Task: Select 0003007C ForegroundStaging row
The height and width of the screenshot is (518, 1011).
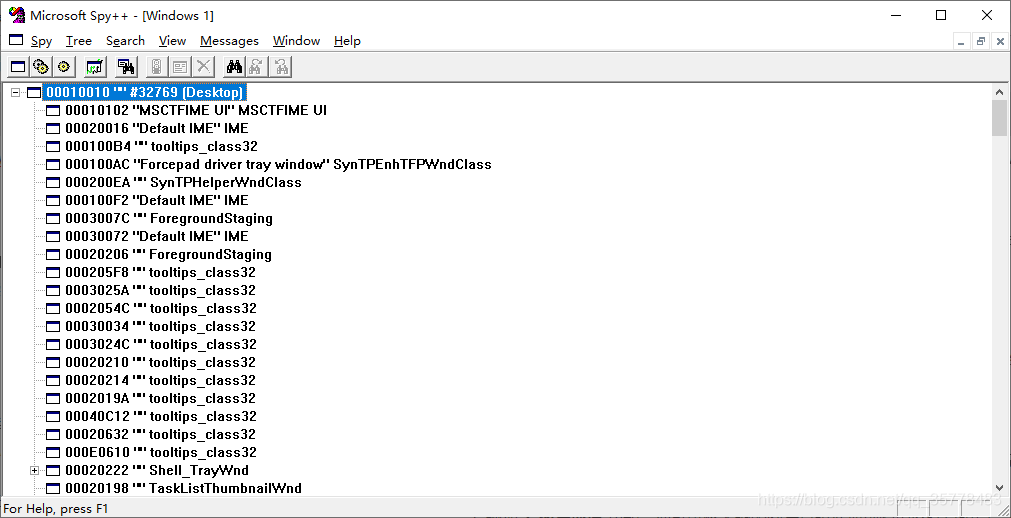Action: (168, 219)
